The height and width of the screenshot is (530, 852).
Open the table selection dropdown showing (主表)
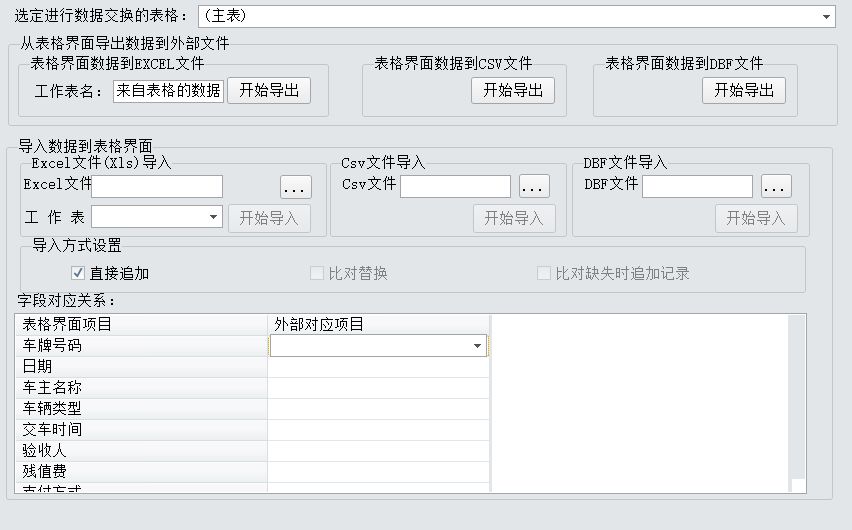coord(517,16)
